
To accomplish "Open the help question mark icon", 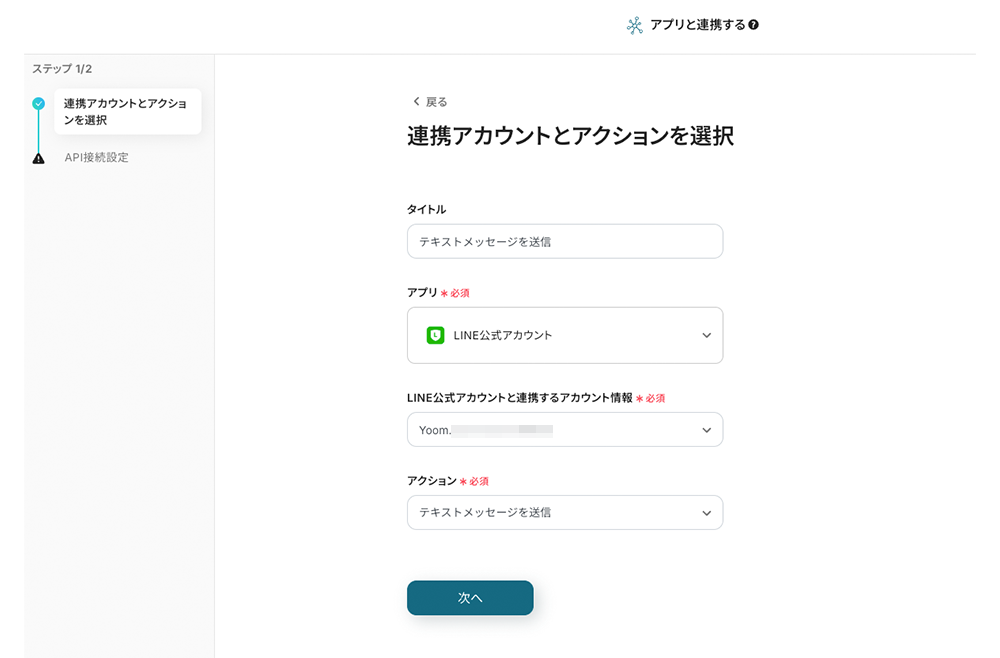I will pos(754,25).
